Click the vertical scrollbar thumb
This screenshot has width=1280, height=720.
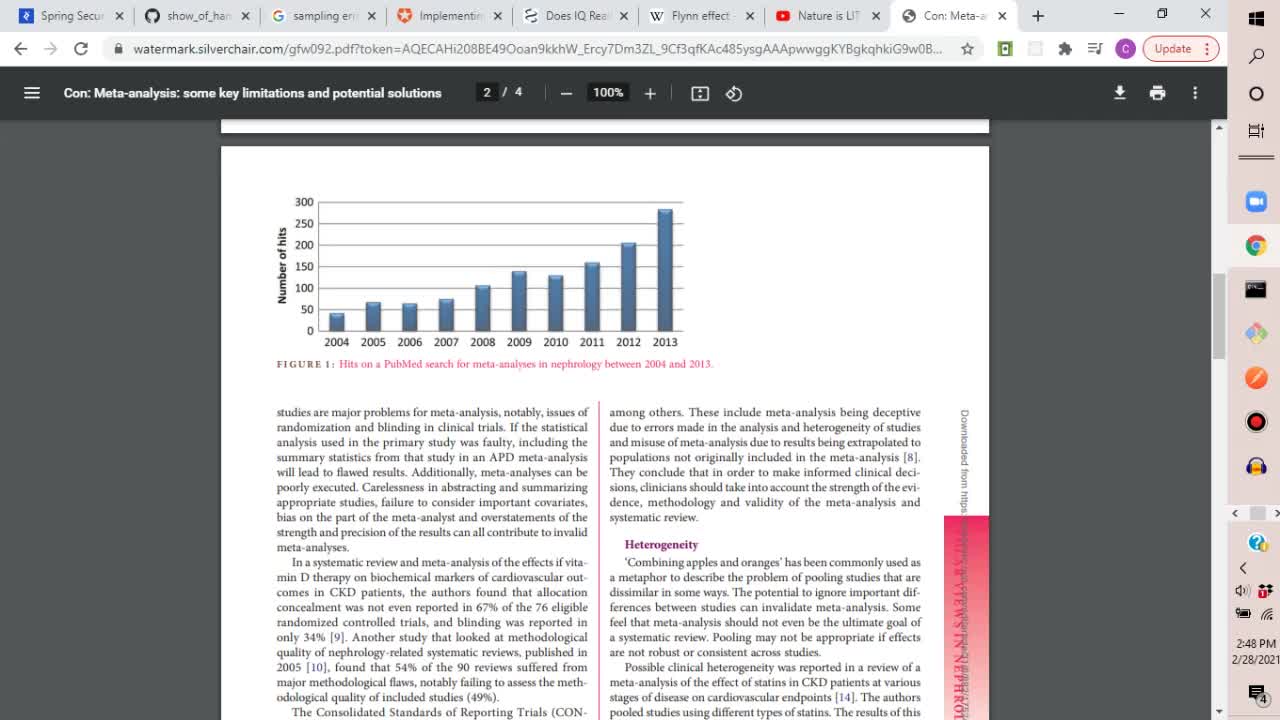1219,315
